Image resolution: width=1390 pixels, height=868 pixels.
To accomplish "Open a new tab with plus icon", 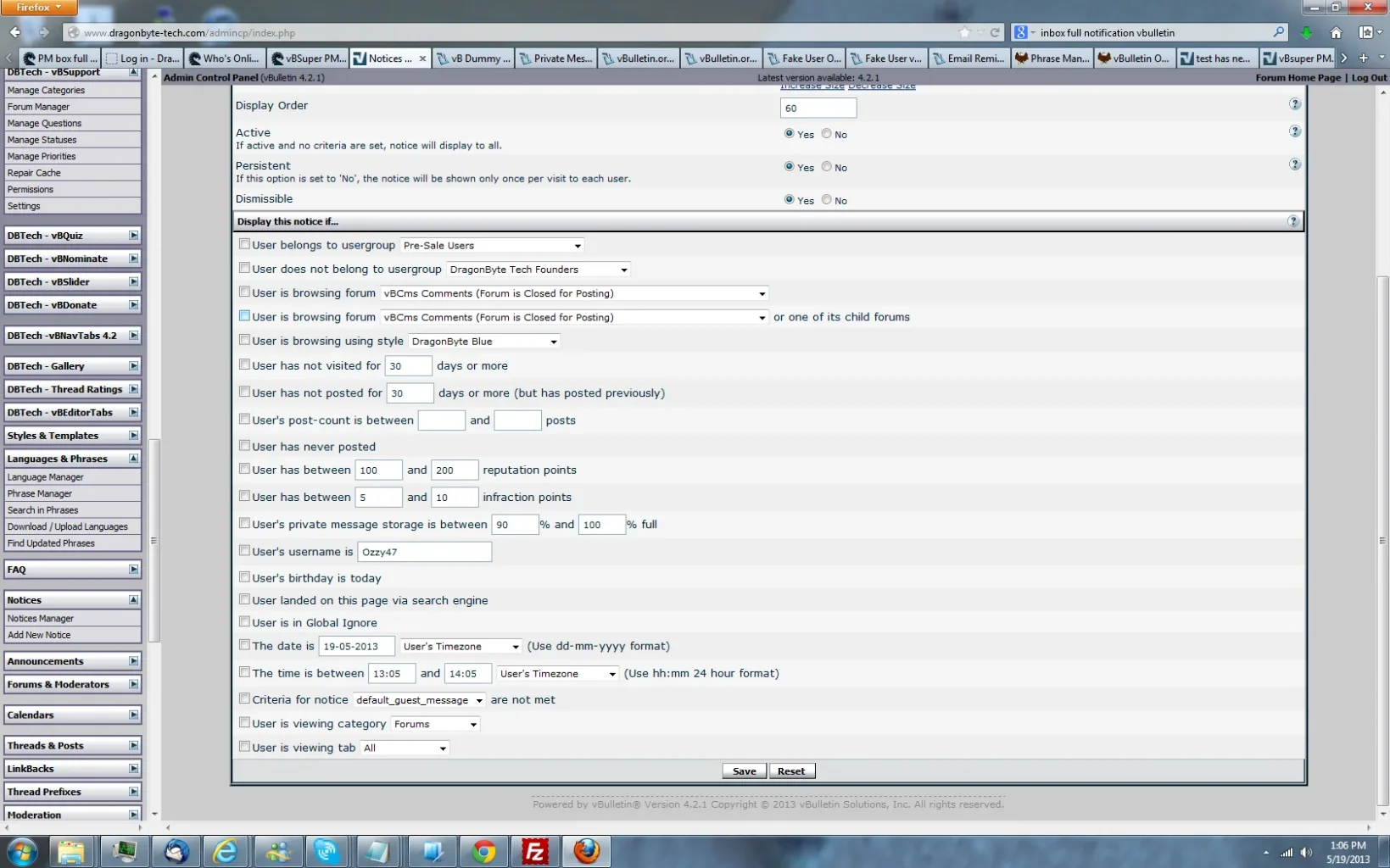I will (1363, 58).
